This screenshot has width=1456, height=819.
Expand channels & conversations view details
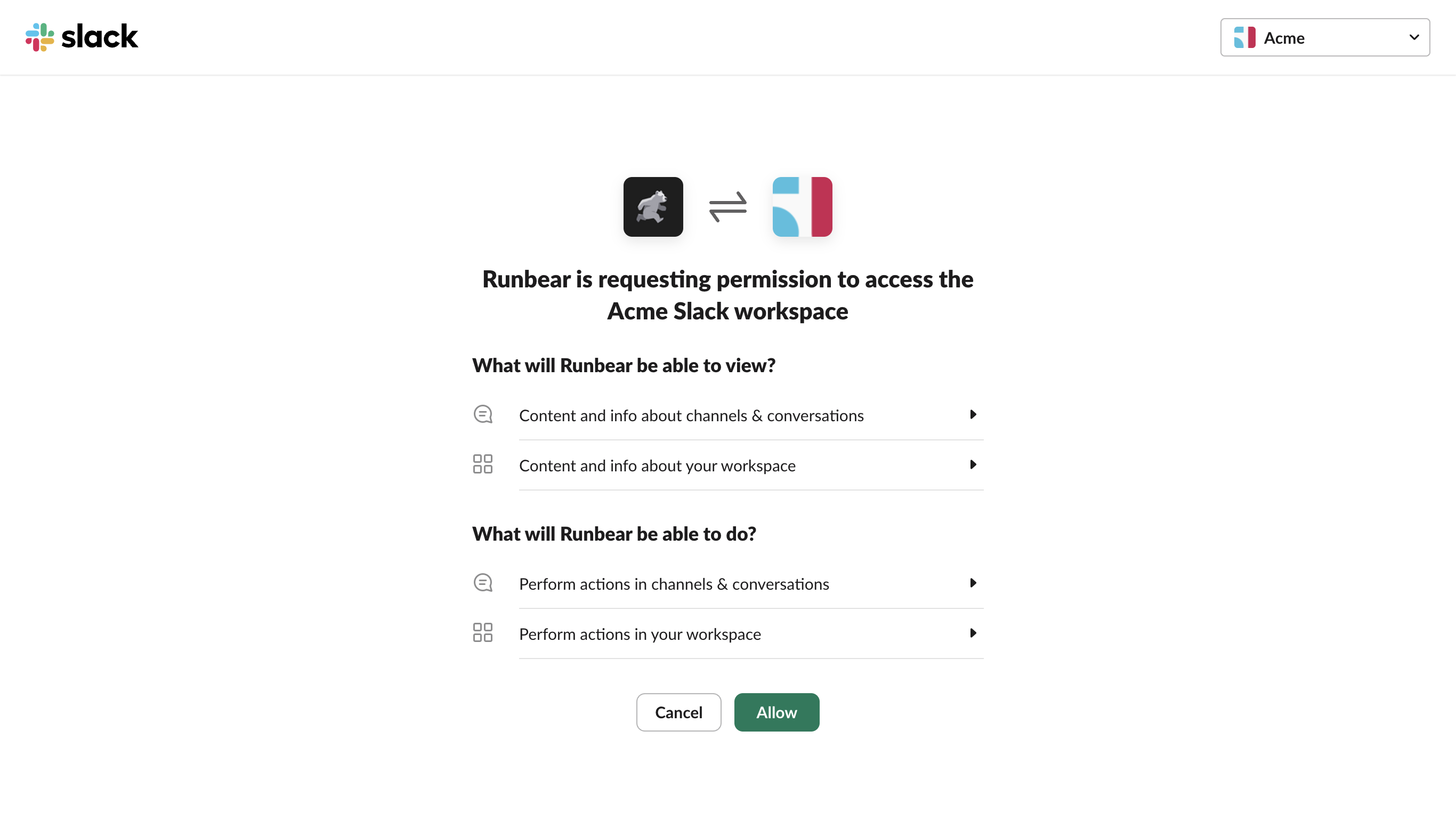[971, 414]
